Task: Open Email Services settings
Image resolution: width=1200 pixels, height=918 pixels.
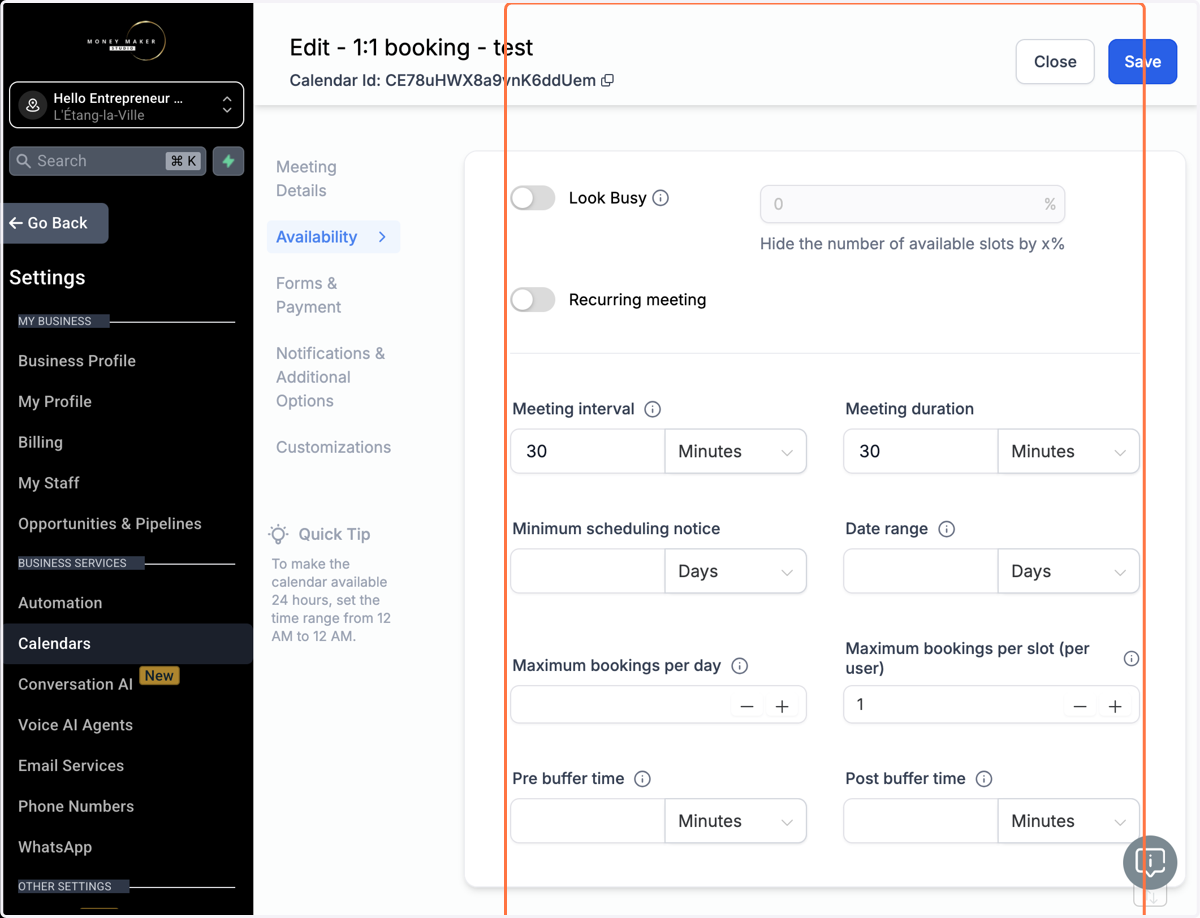Action: tap(71, 766)
